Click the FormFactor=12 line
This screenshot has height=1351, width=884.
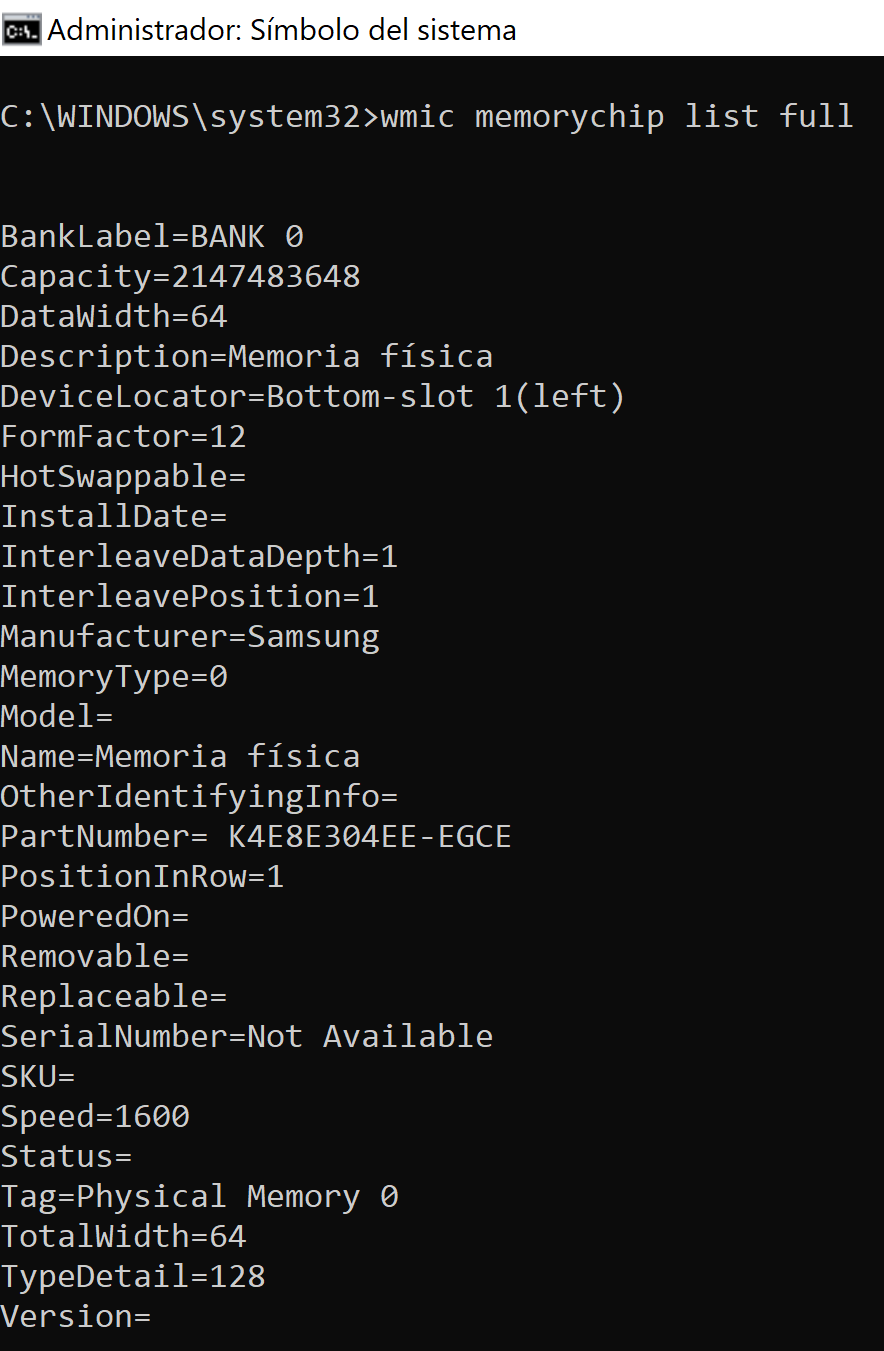point(123,437)
